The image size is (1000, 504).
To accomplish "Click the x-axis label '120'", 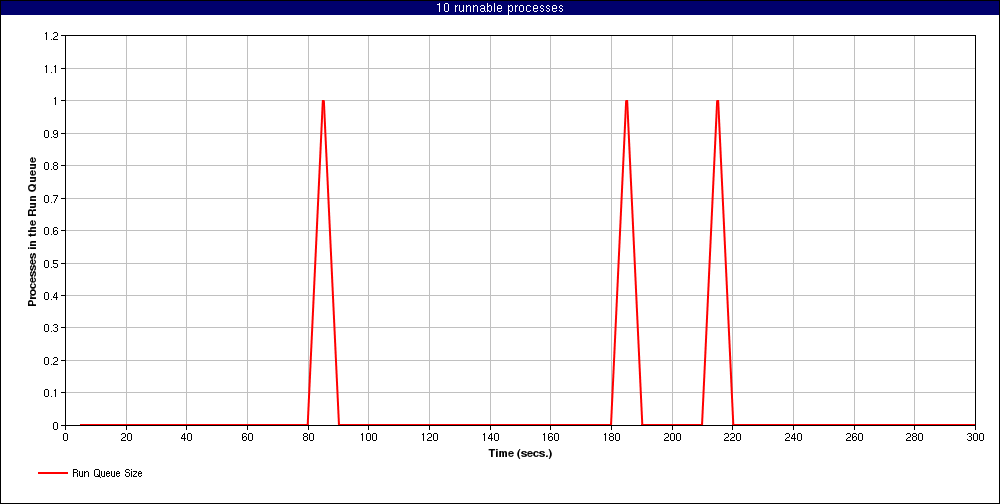I will pos(429,437).
